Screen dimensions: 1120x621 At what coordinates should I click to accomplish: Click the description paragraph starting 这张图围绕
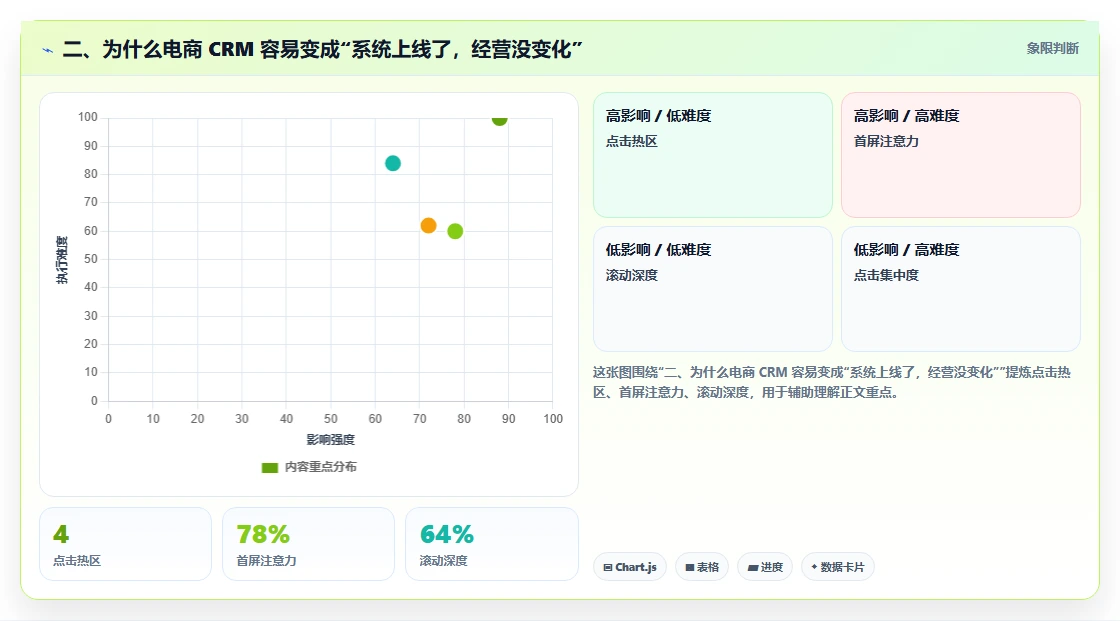832,382
